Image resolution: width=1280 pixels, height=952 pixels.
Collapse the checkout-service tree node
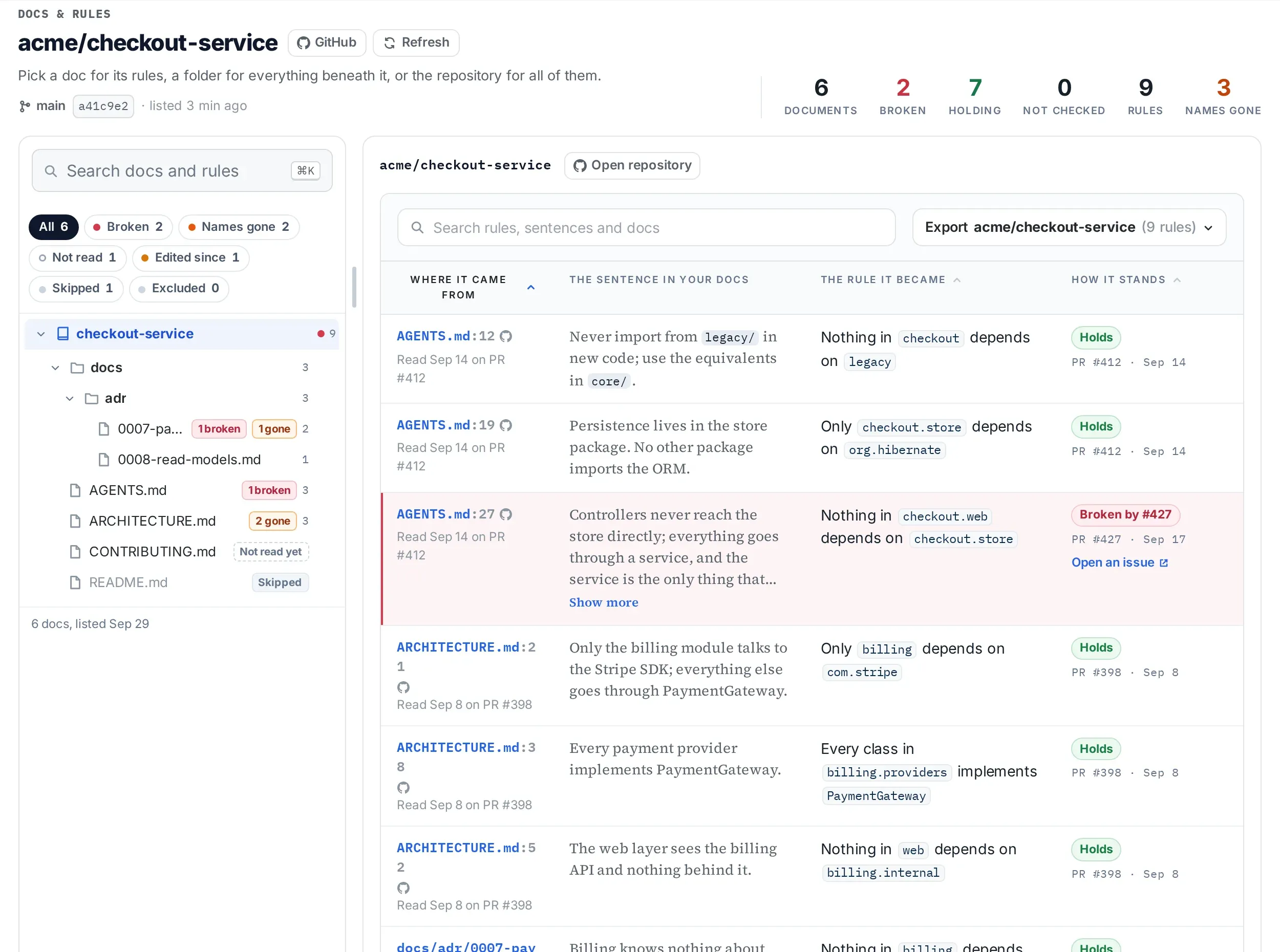41,334
